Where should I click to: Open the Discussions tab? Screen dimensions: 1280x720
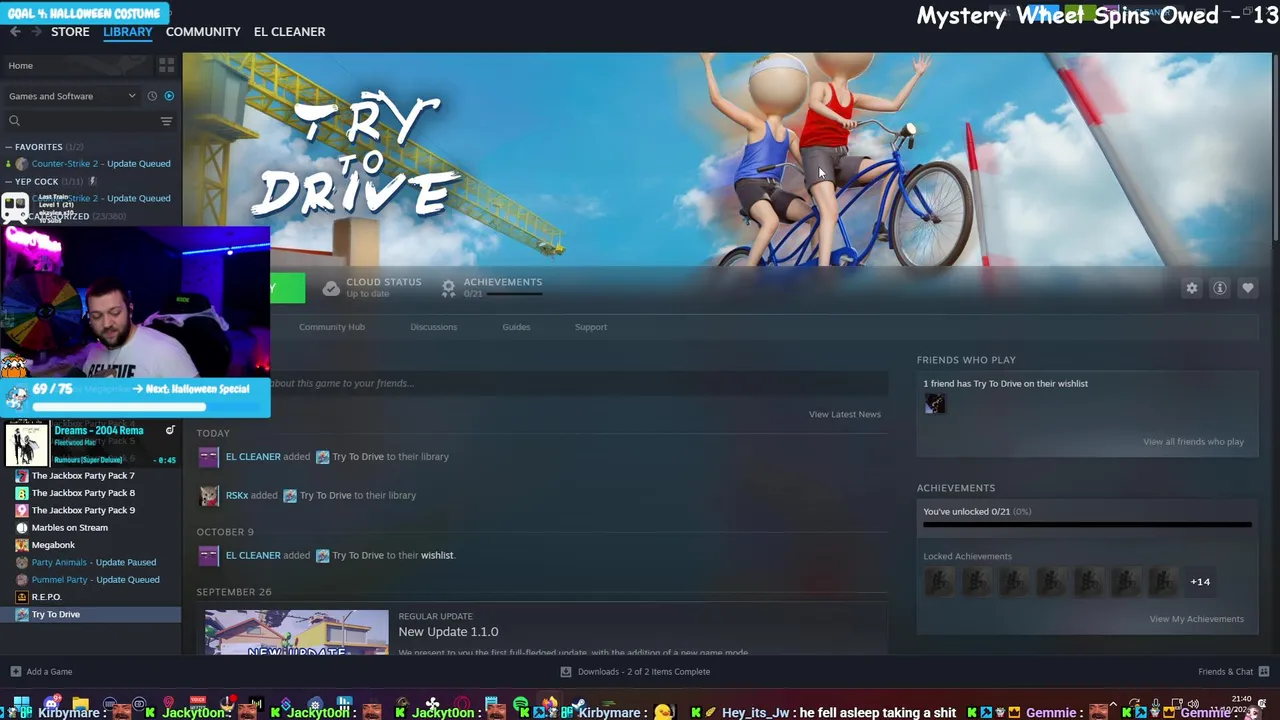433,327
